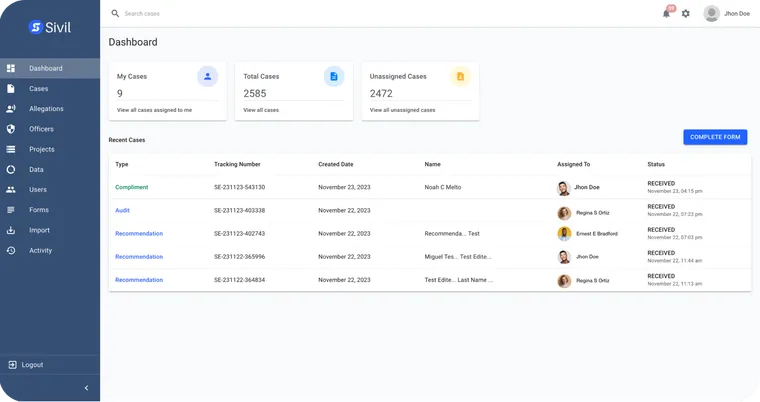
Task: Open notifications bell icon
Action: pos(666,14)
